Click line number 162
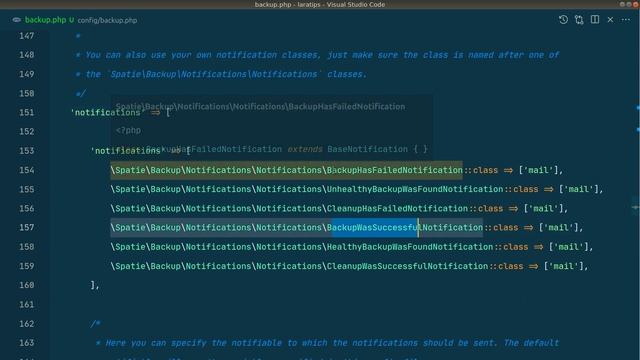The height and width of the screenshot is (360, 640). tap(27, 324)
